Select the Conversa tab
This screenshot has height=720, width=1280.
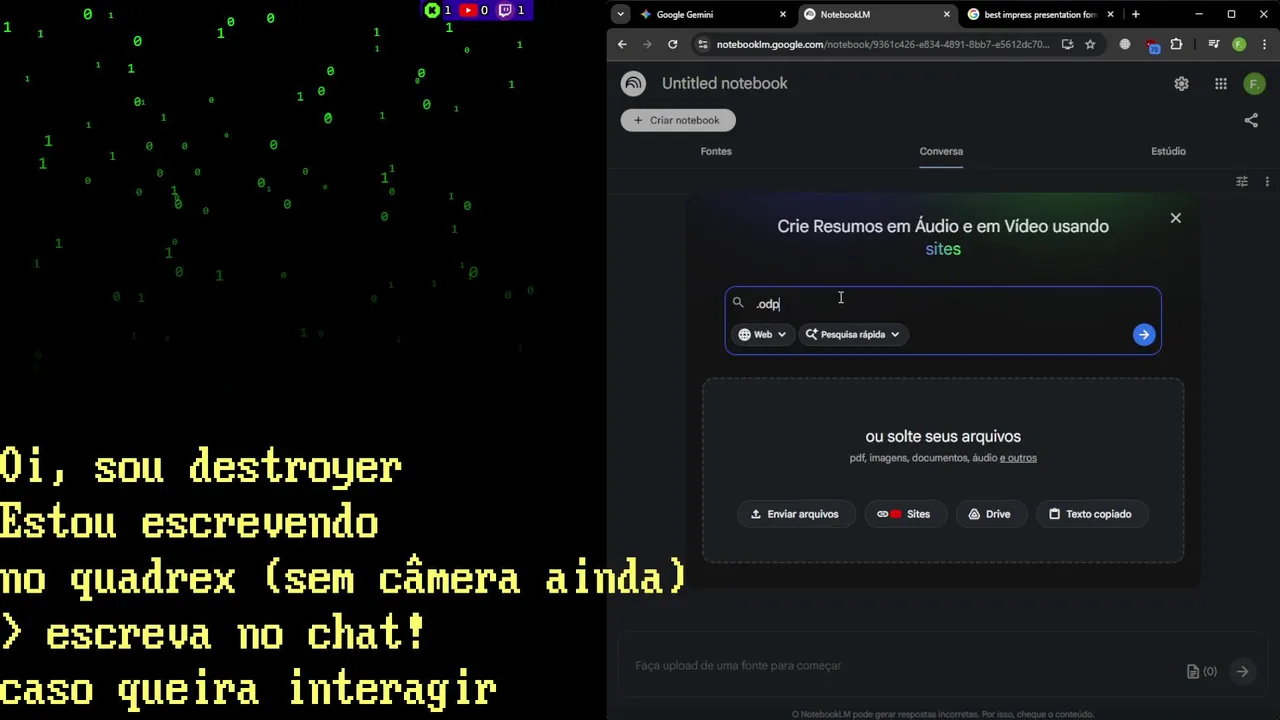point(941,151)
